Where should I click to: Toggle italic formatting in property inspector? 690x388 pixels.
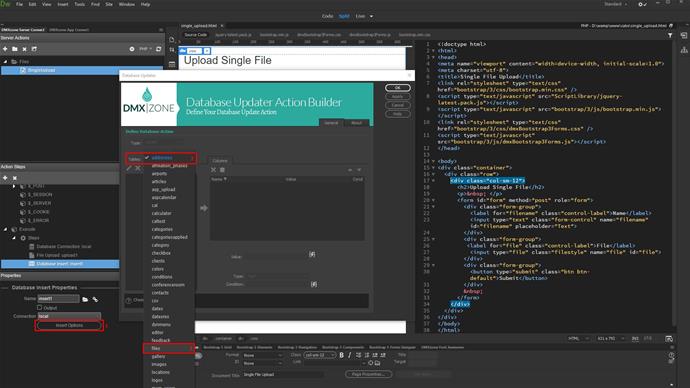[350, 355]
